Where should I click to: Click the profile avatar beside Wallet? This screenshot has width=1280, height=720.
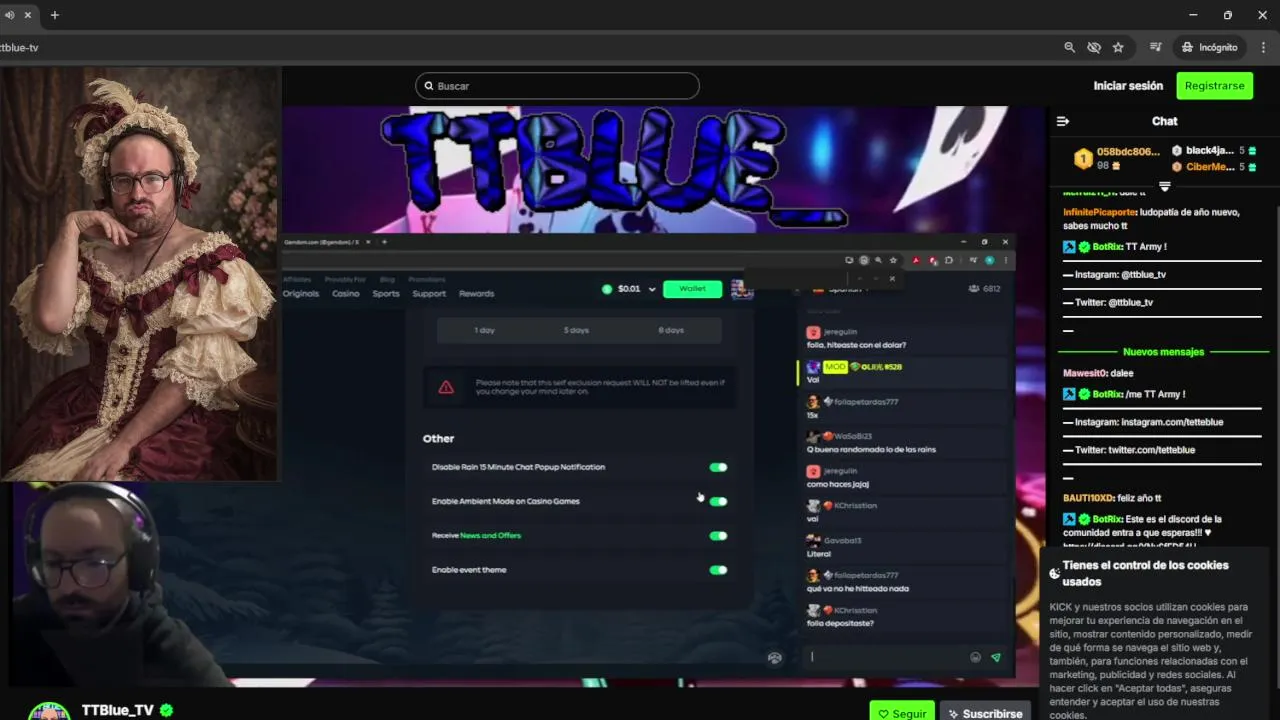point(741,289)
